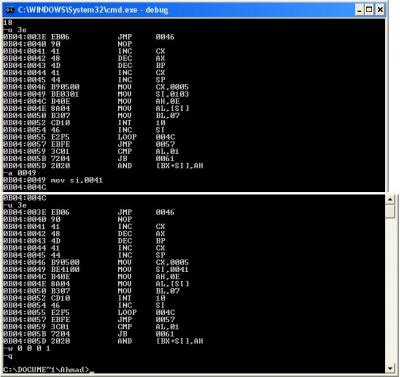Click the scrollbar up arrow
Screen dimensions: 400x377
pyautogui.click(x=390, y=199)
